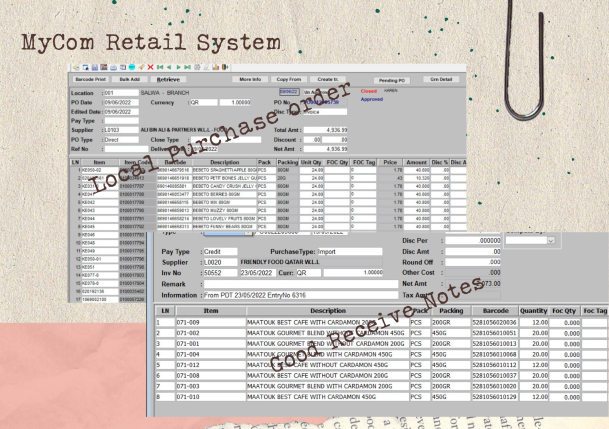This screenshot has height=429, width=609.
Task: Select PO row BEBETO BERRIES 80GM
Action: [x=268, y=194]
